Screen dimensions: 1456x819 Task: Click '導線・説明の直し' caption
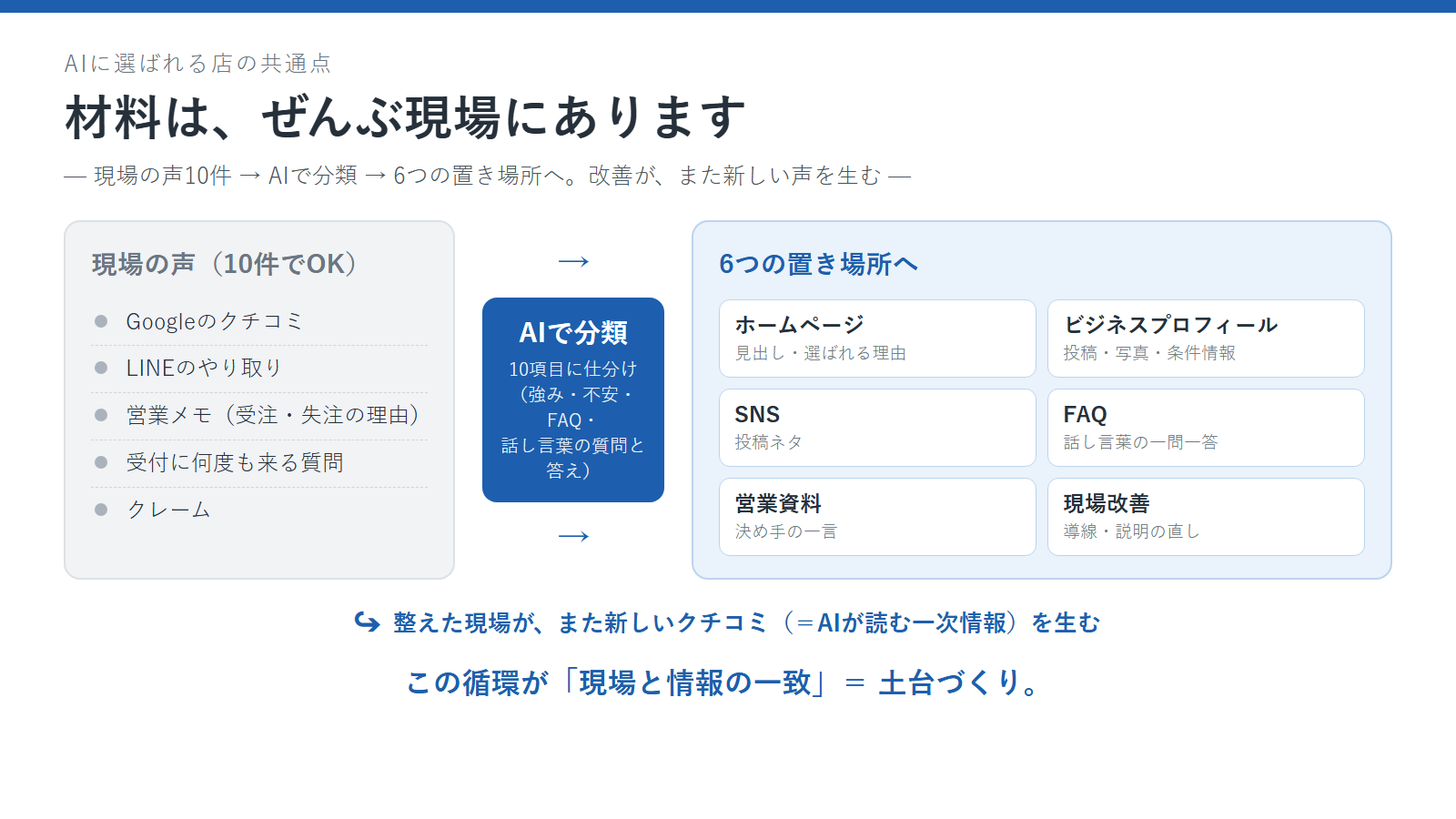coord(1132,531)
